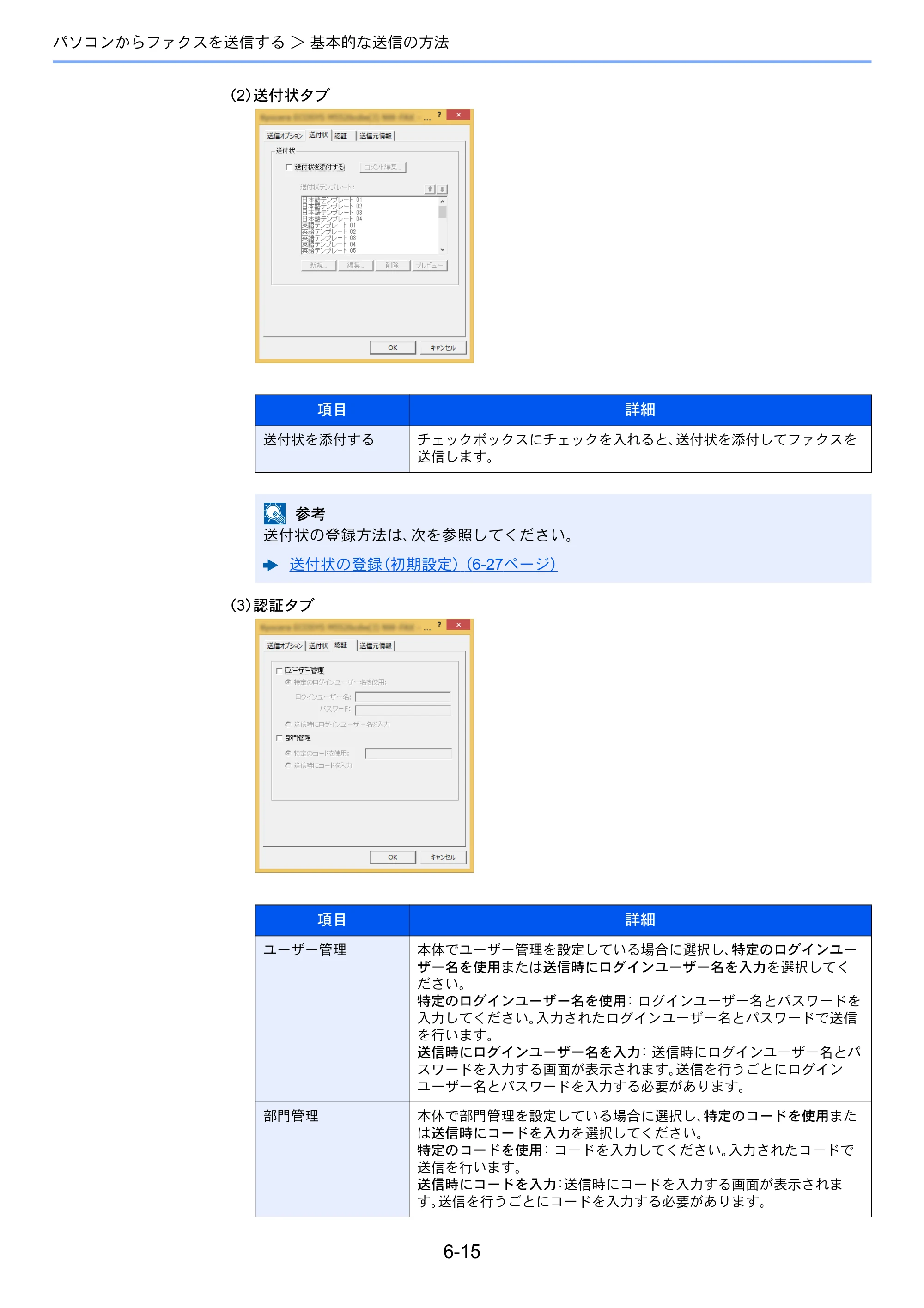Screen dimensions: 924x1308
Task: Click the 特定のコードを使用 code input field
Action: 408,754
